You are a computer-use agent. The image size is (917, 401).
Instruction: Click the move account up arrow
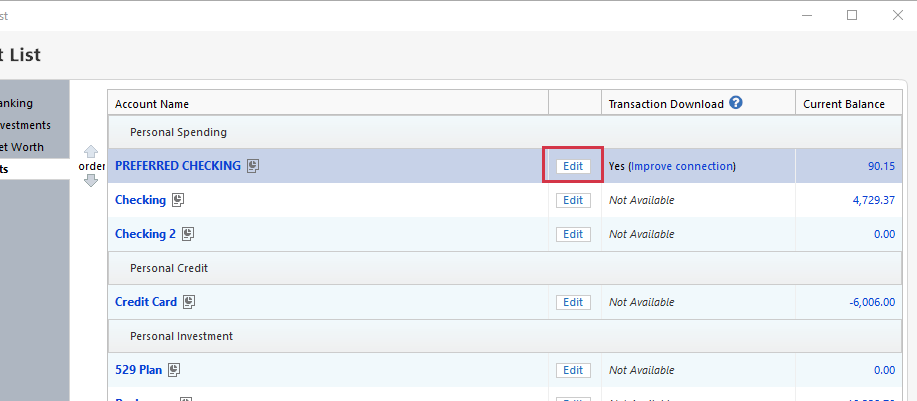tap(91, 152)
